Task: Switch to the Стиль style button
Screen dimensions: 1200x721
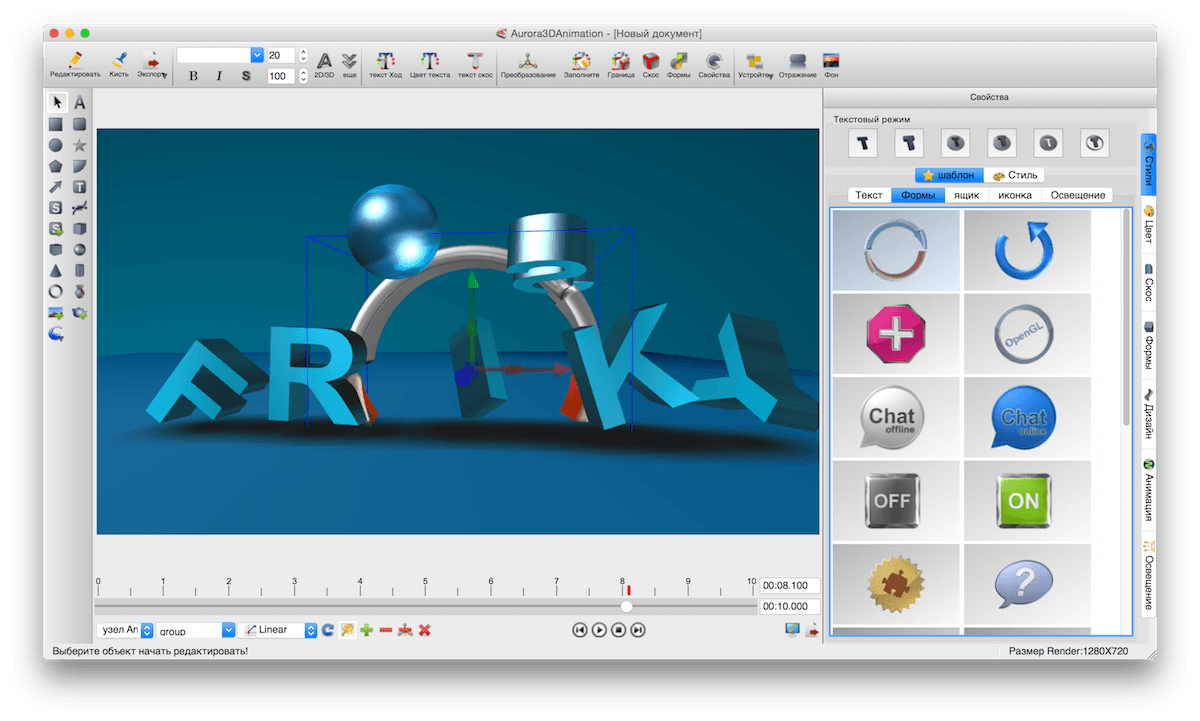Action: [1015, 175]
